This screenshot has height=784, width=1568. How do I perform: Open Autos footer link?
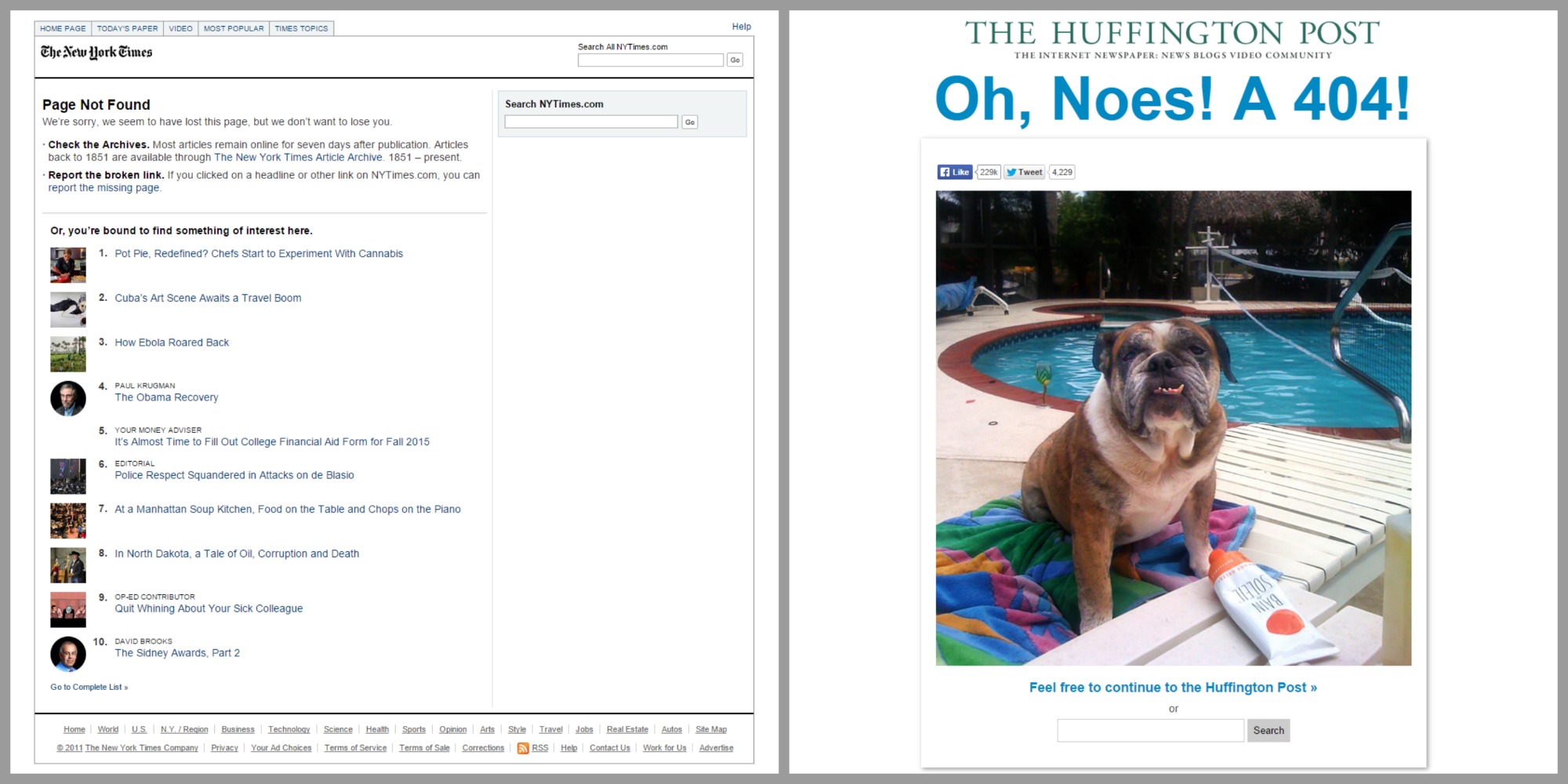click(672, 730)
